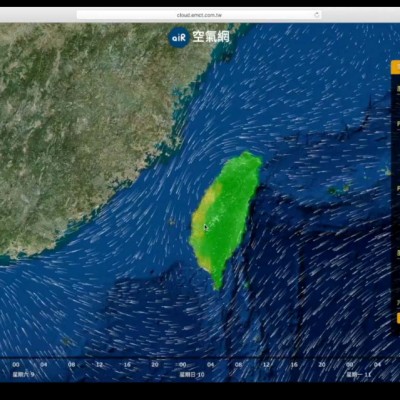Jump to 04 hour of 星期六 9
Viewport: 400px width, 400px height.
44,365
